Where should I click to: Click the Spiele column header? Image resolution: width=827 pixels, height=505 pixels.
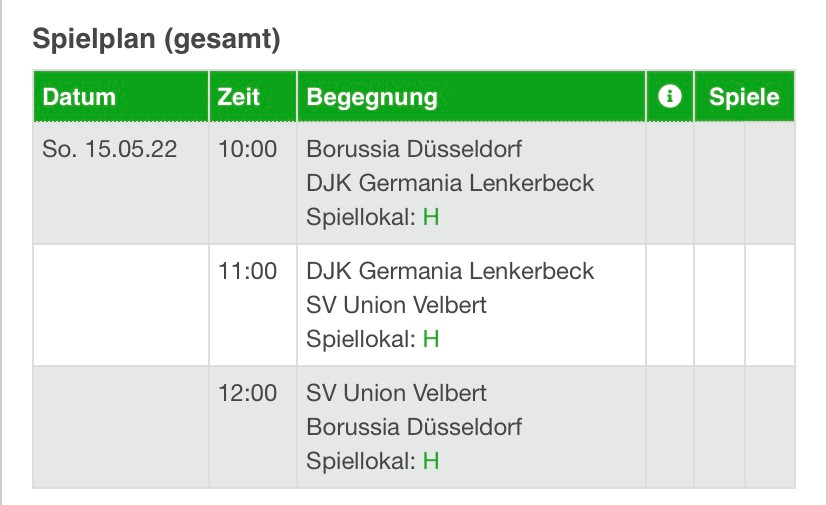[x=744, y=97]
